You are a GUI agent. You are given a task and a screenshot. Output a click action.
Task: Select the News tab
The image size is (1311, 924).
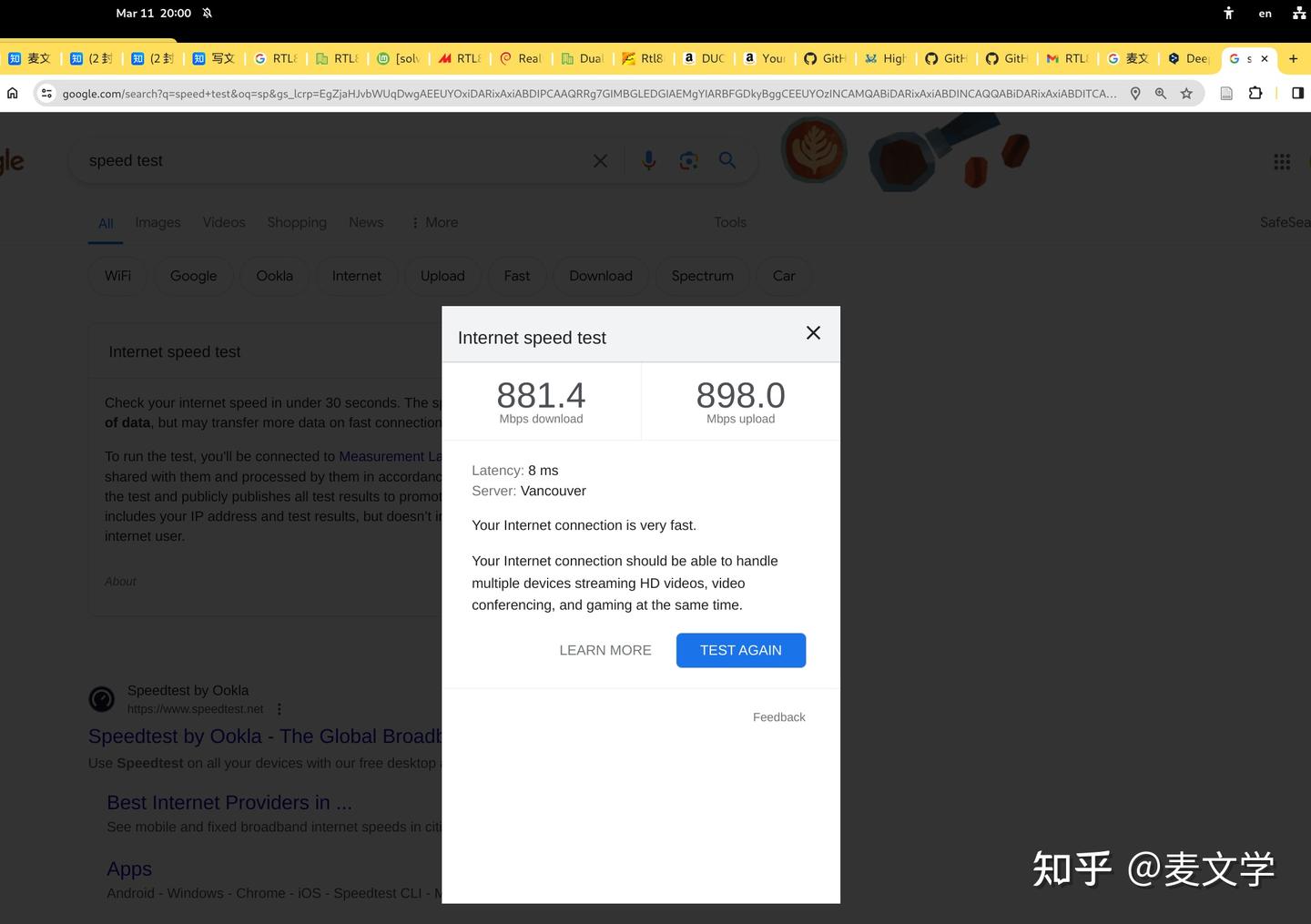pos(365,222)
